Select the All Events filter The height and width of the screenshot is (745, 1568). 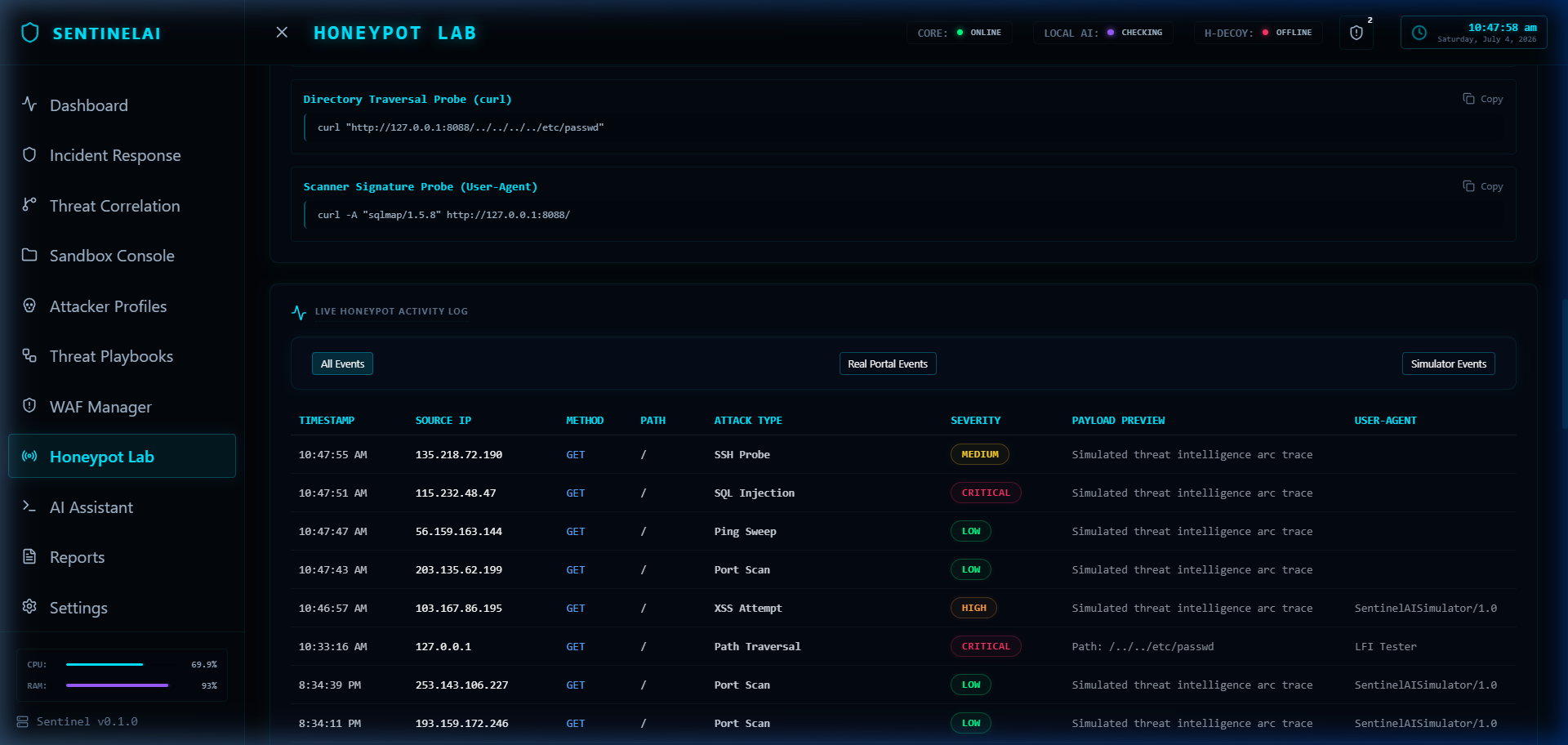point(342,364)
